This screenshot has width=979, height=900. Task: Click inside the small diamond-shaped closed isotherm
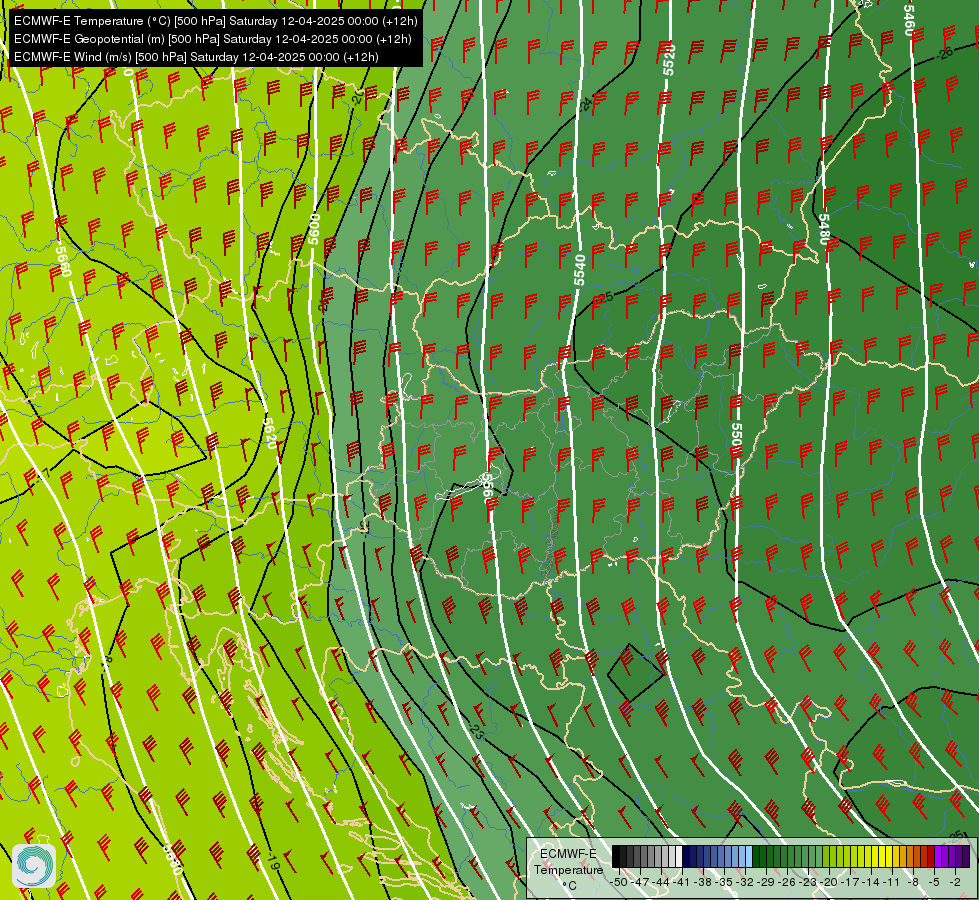(x=636, y=674)
